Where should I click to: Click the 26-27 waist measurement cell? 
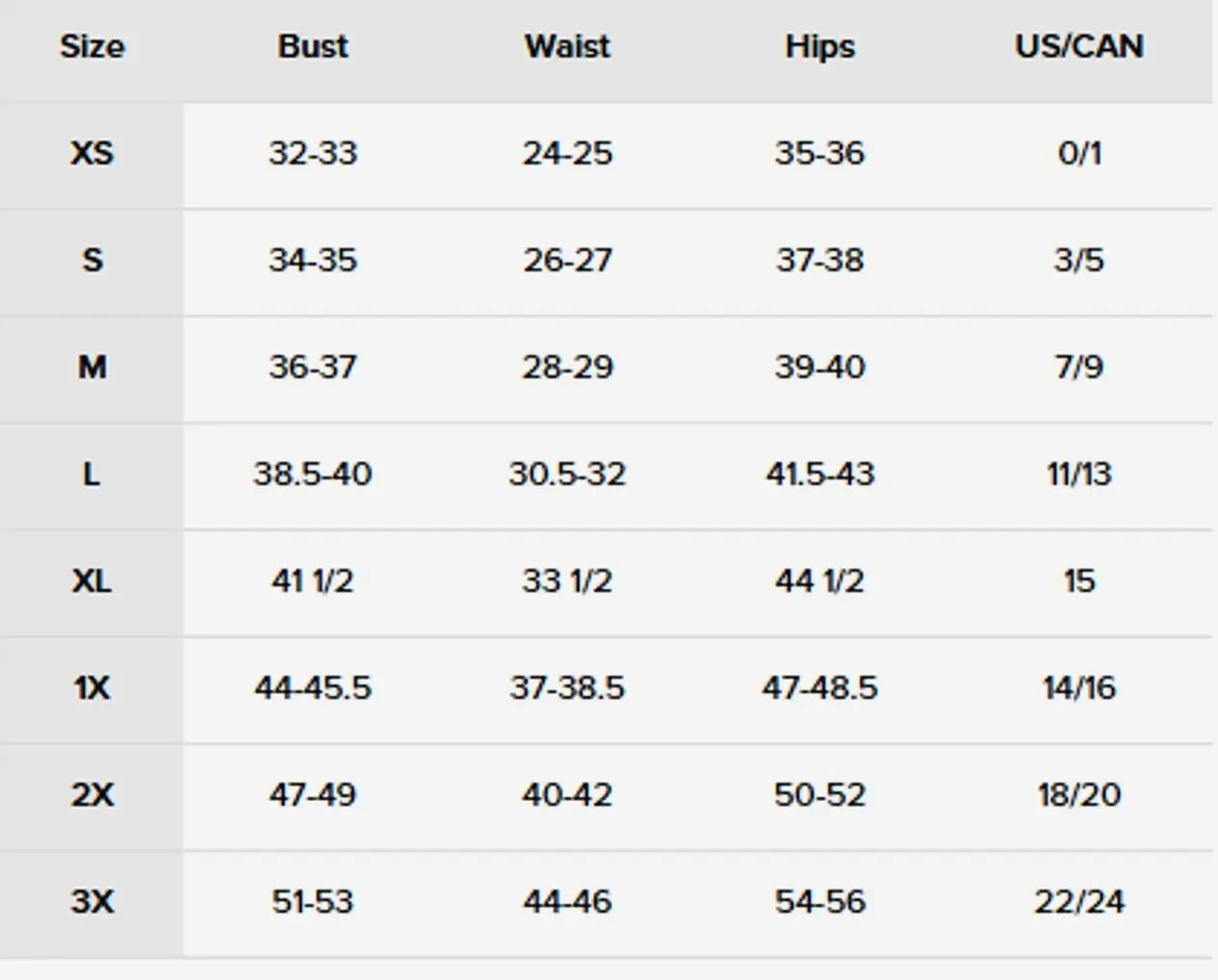click(567, 260)
